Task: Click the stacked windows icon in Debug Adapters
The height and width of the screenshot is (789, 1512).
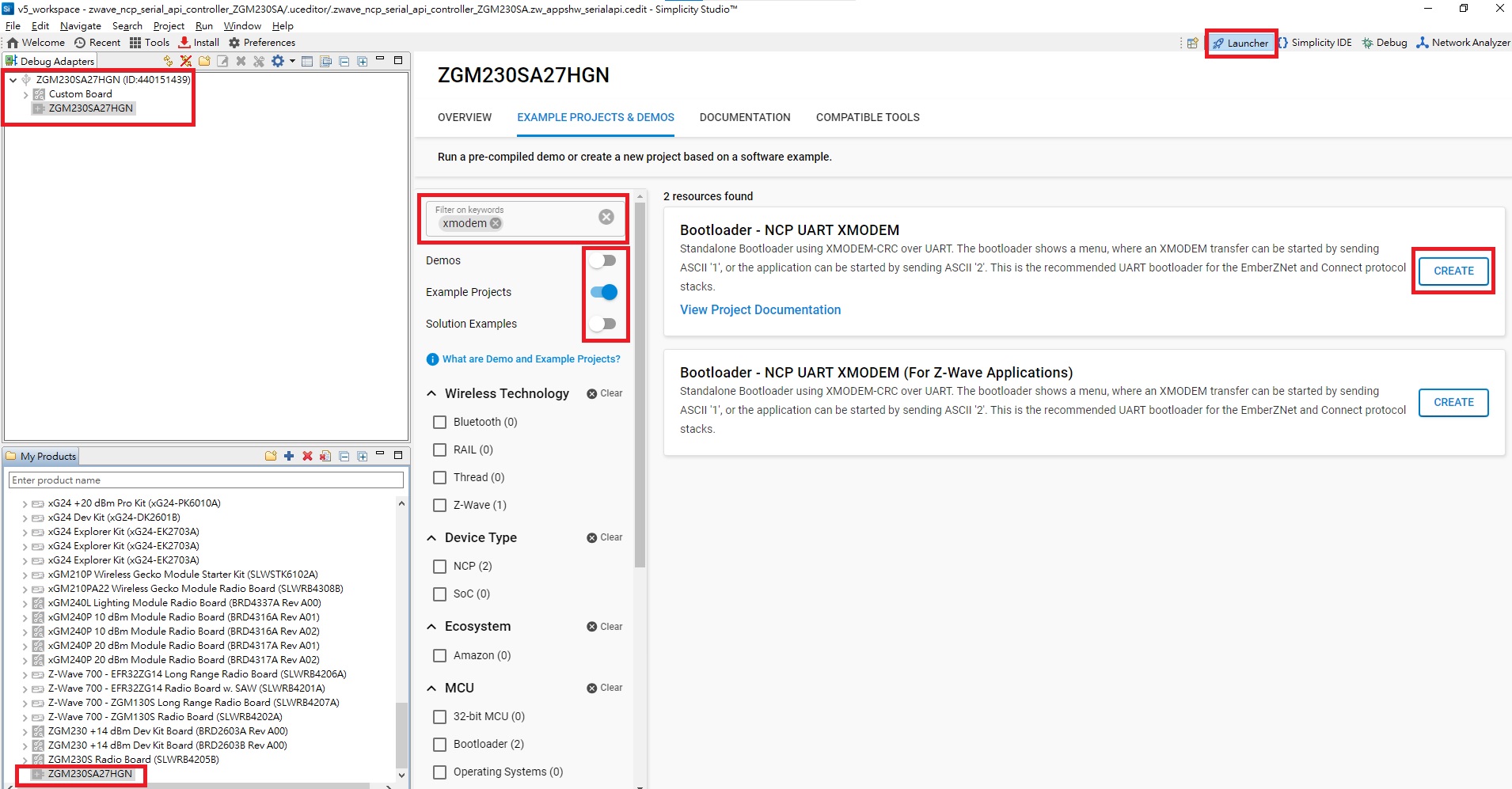Action: point(325,61)
